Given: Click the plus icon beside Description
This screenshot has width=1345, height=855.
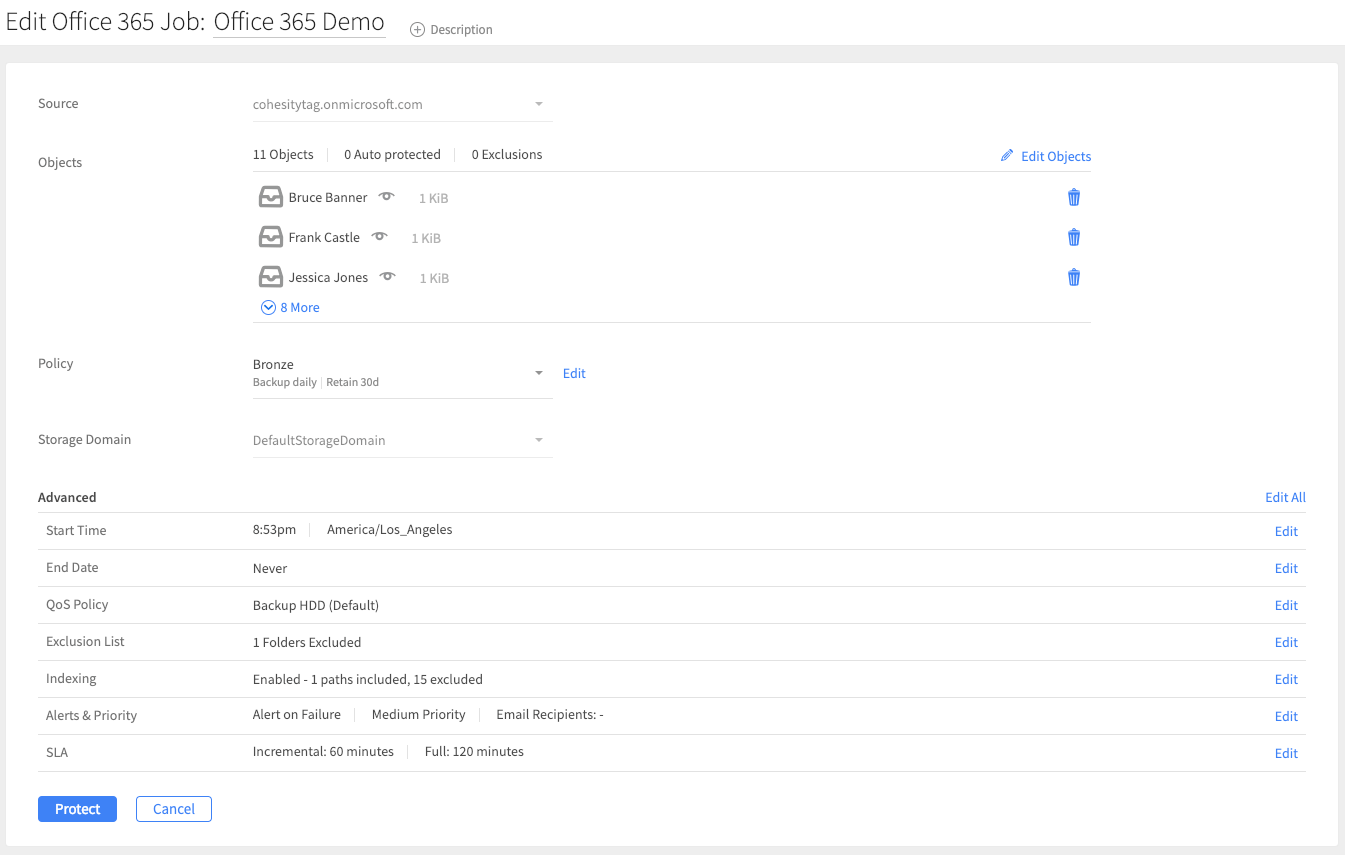Looking at the screenshot, I should click(x=418, y=30).
